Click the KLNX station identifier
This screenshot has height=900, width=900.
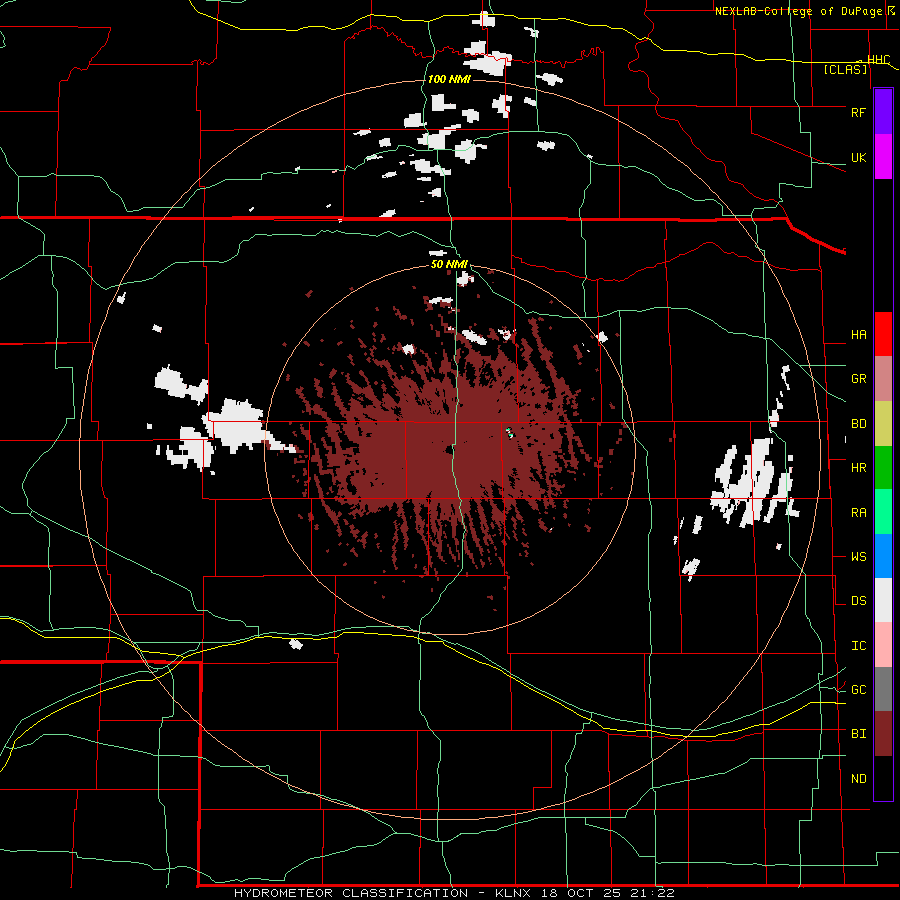[x=515, y=893]
